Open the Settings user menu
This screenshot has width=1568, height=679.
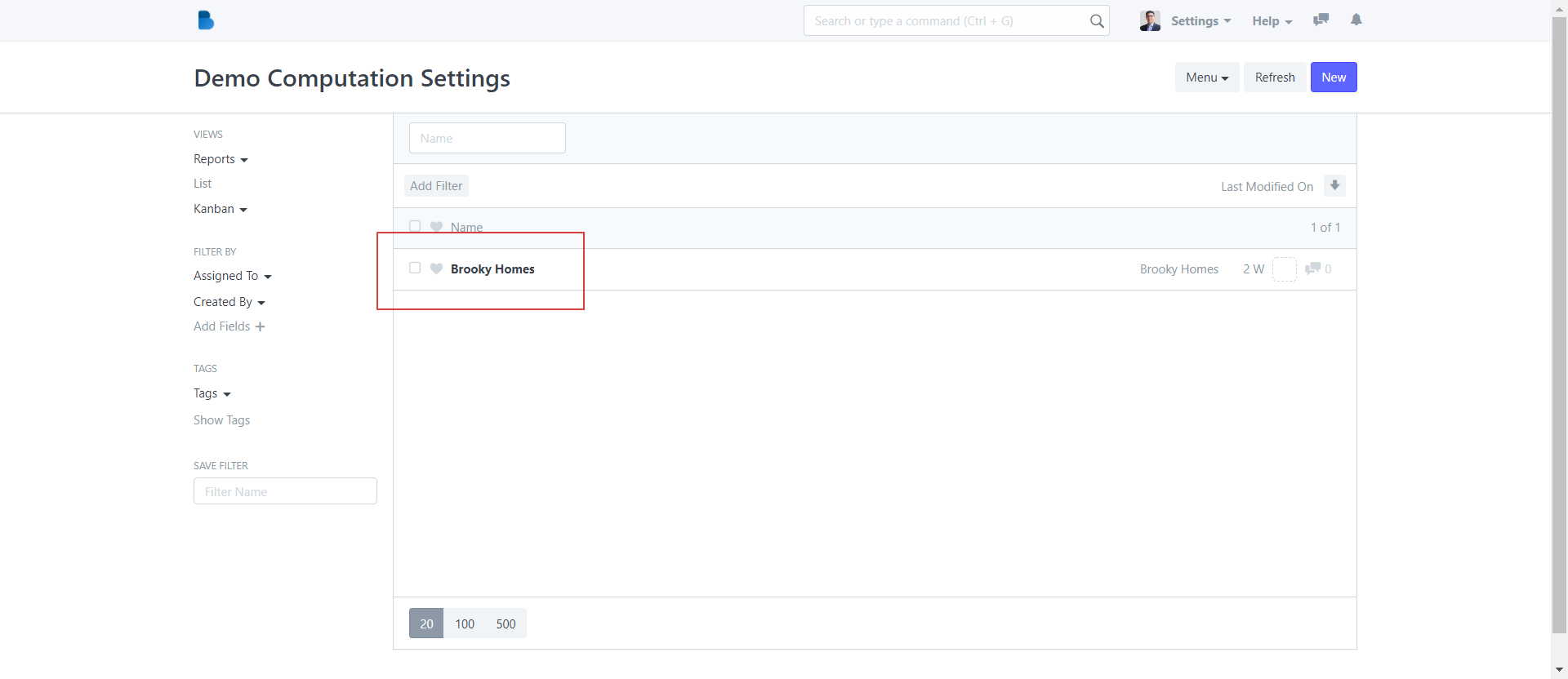(x=1200, y=21)
